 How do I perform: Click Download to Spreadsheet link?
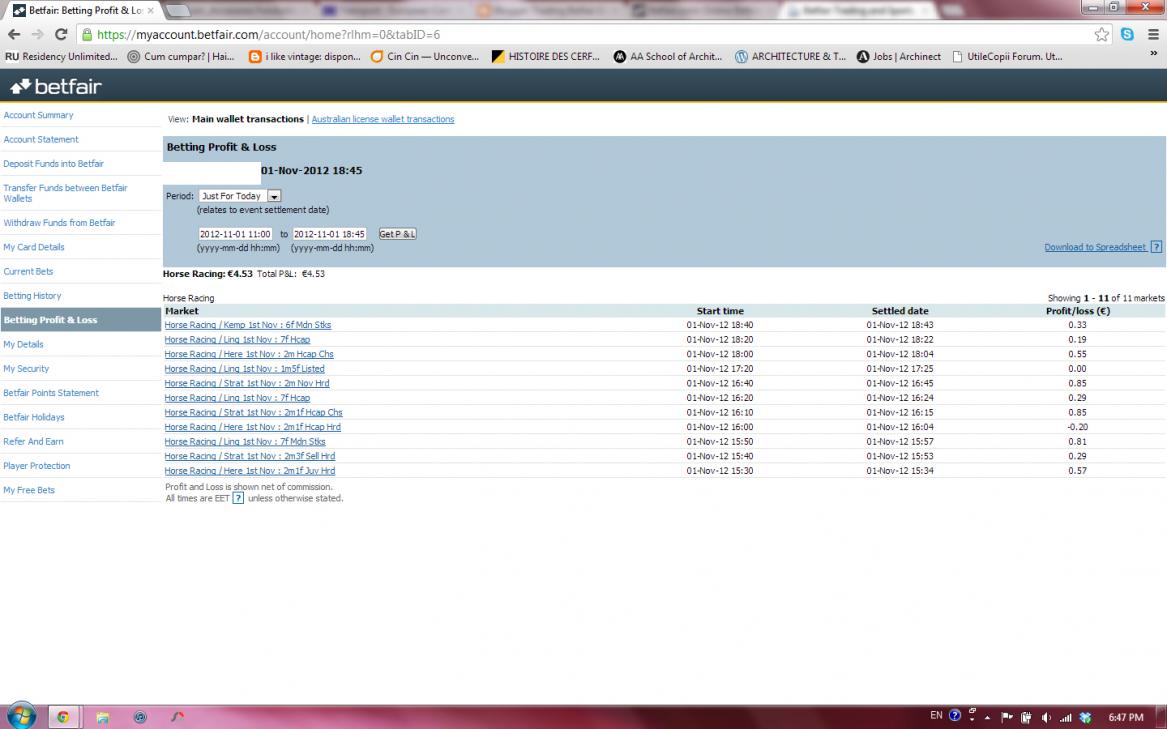1095,247
